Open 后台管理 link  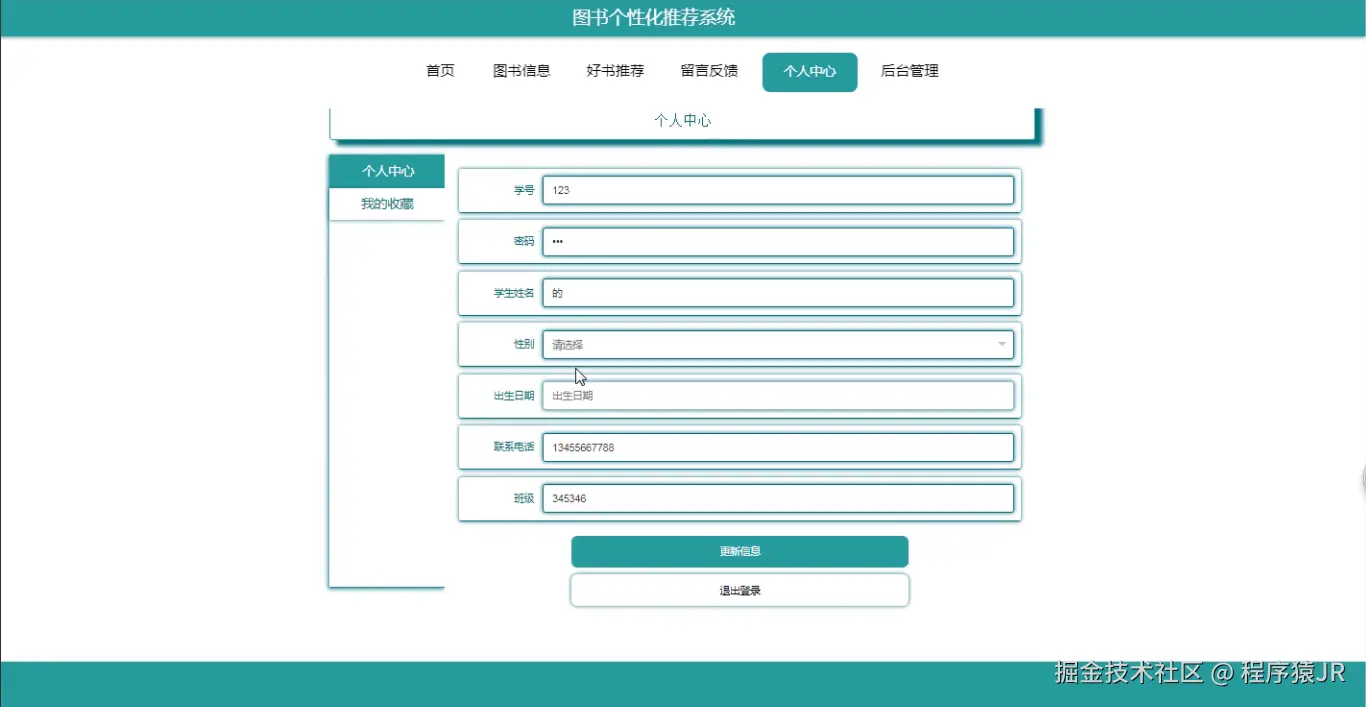click(910, 71)
